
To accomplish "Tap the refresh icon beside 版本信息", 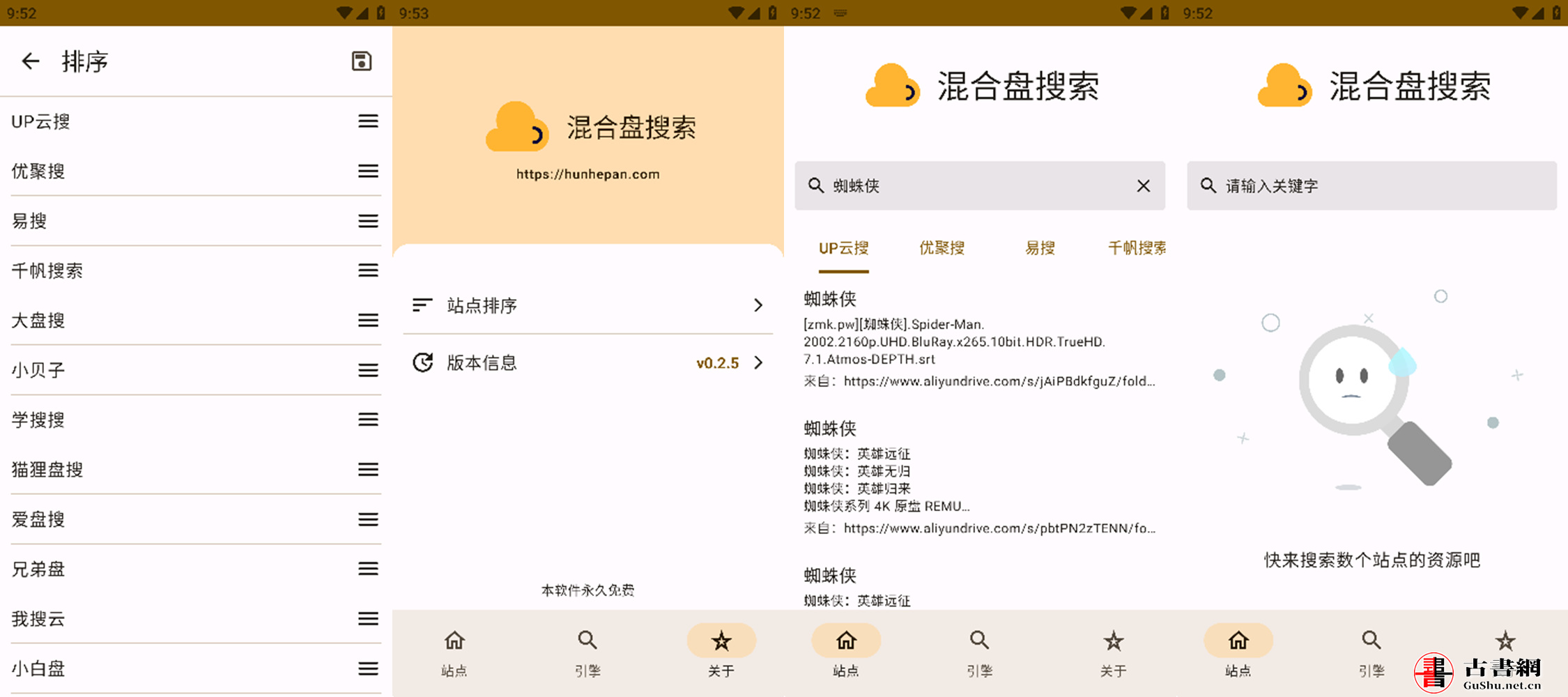I will [422, 362].
